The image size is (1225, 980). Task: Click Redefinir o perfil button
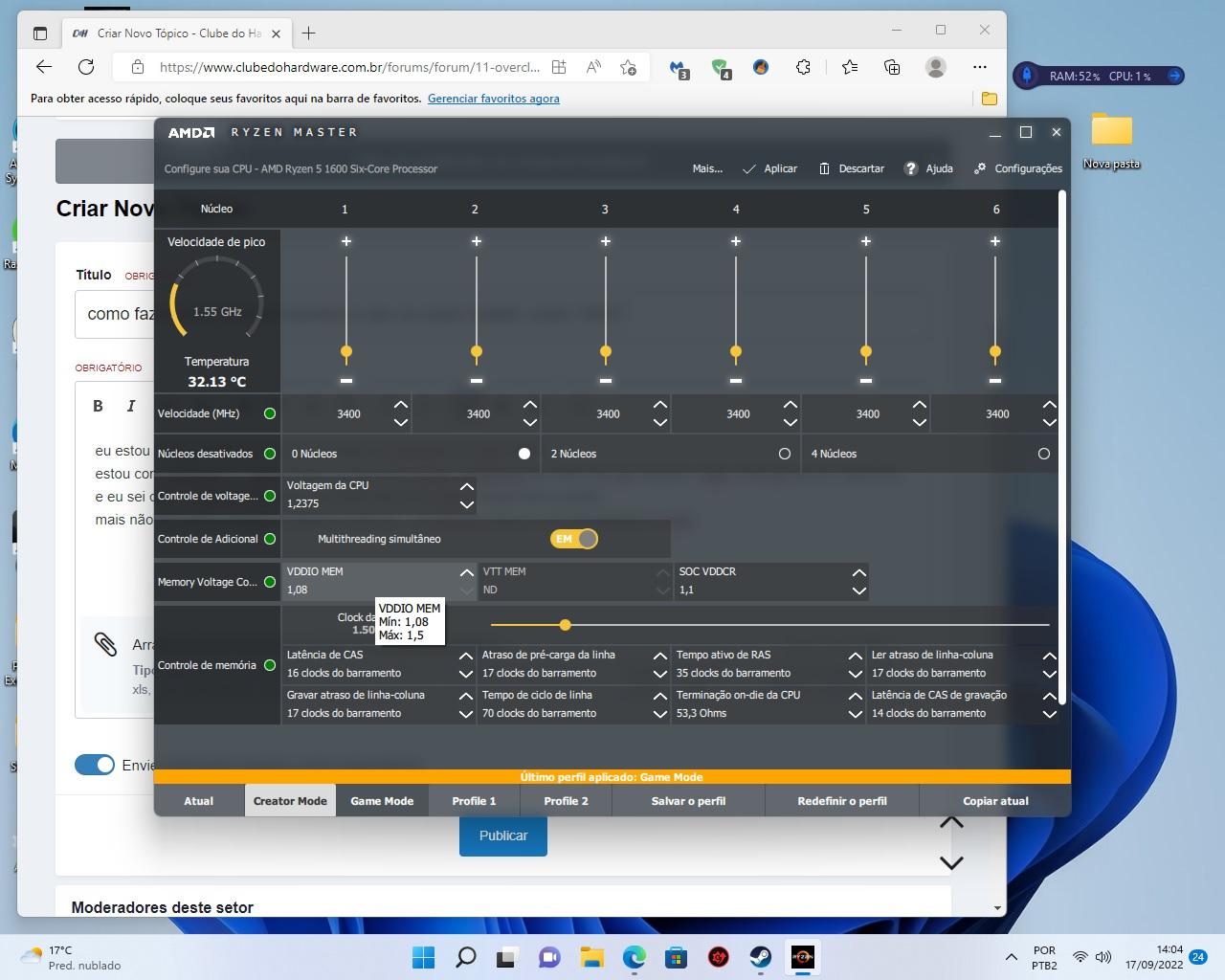(842, 801)
